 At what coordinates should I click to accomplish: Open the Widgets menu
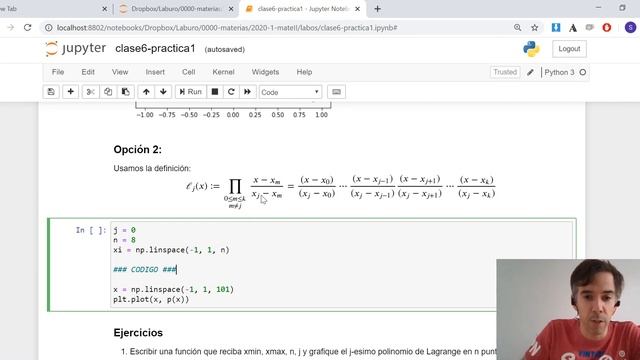tap(265, 72)
